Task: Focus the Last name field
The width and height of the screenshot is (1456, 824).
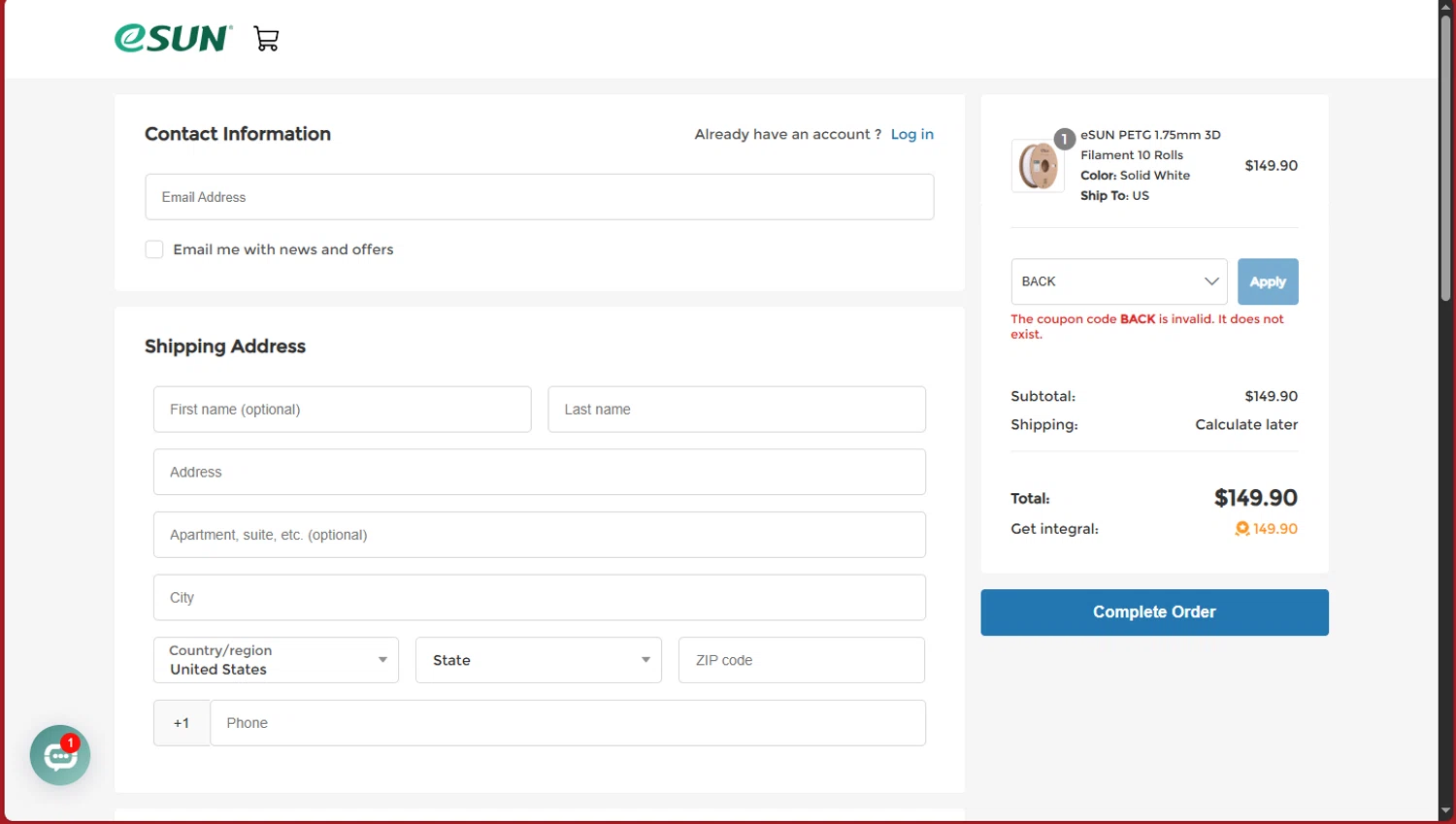Action: point(737,410)
